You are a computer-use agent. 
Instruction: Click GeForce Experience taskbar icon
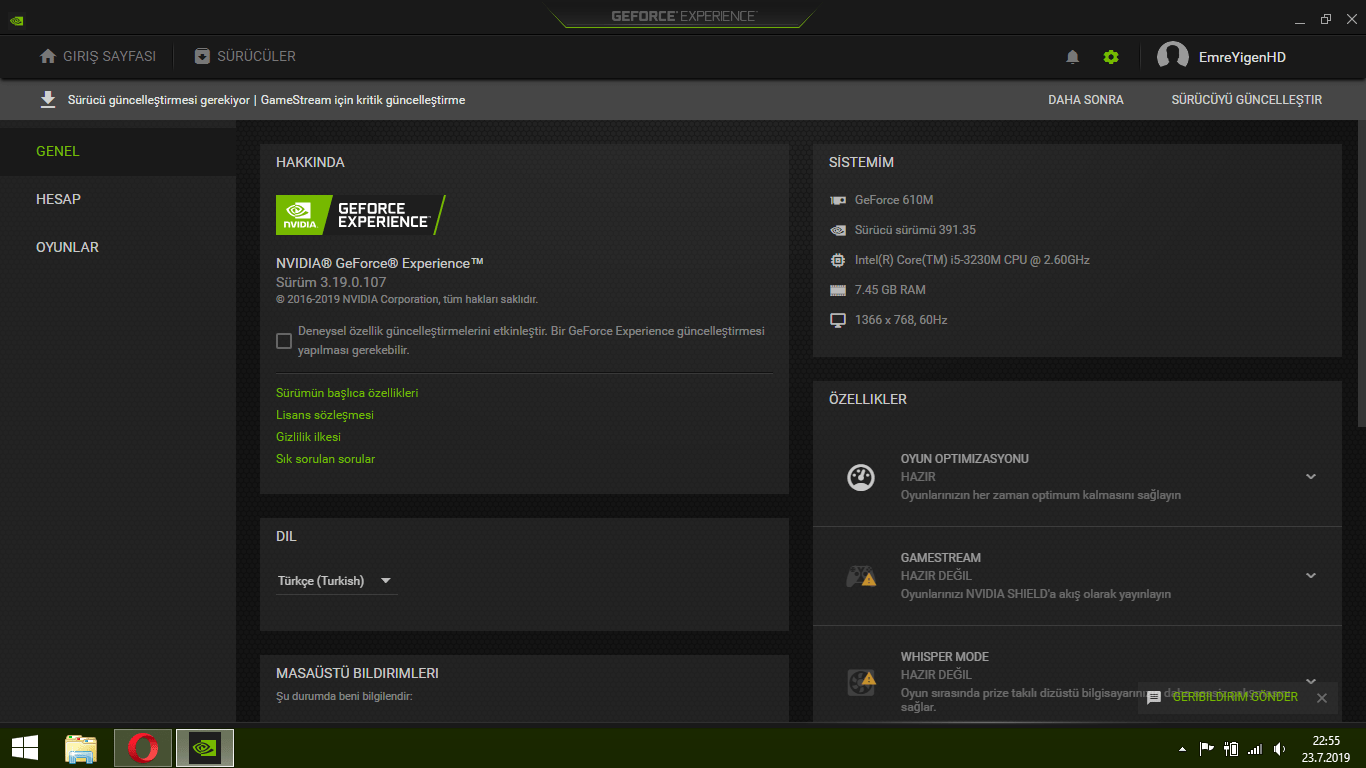pyautogui.click(x=205, y=747)
